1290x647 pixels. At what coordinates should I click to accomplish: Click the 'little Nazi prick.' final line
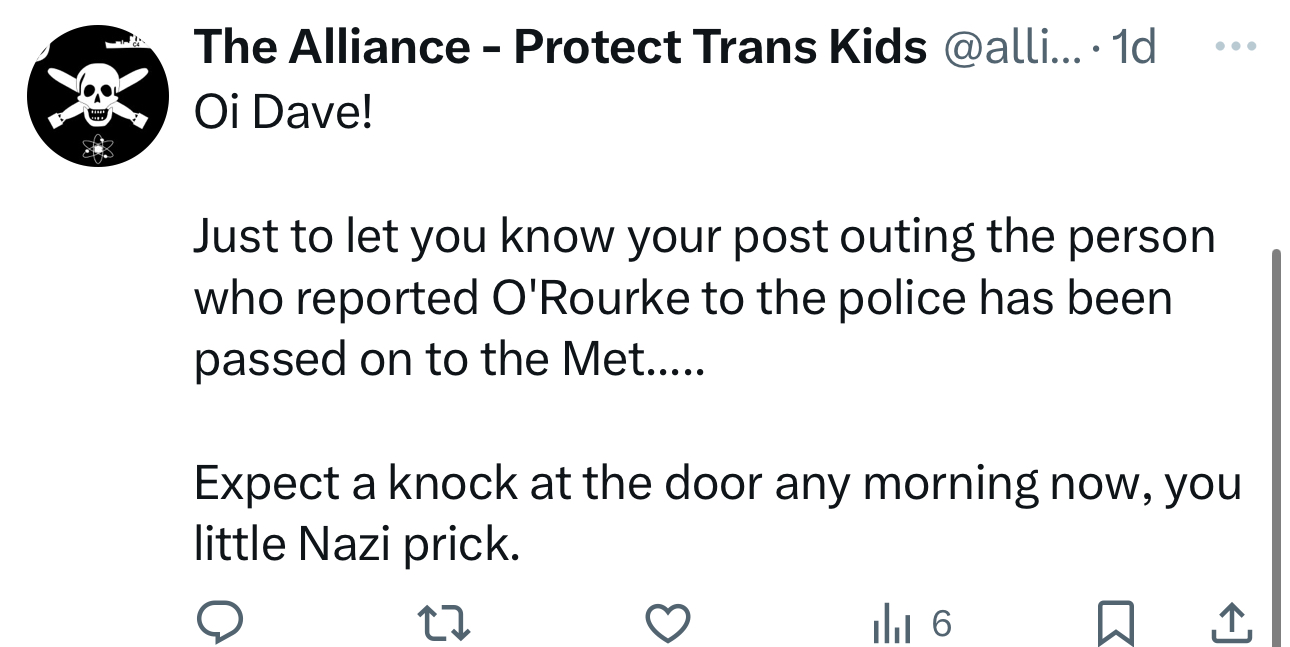tap(357, 545)
